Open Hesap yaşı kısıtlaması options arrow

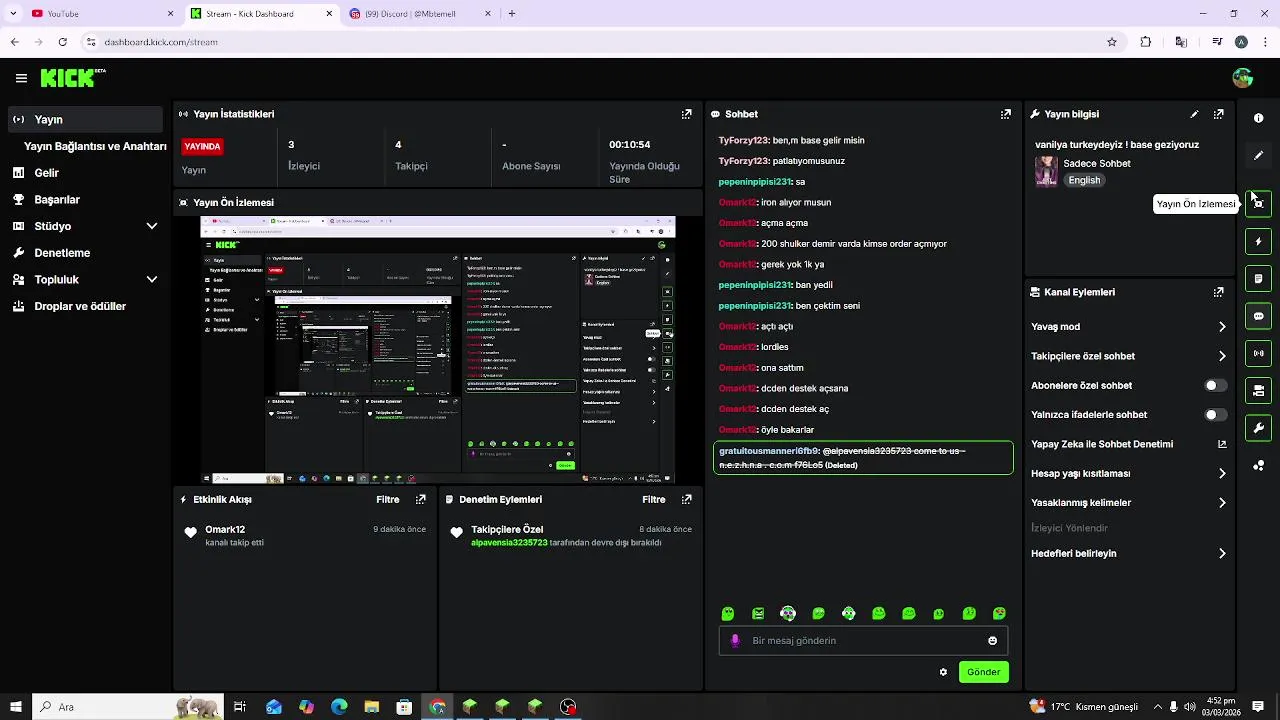click(x=1222, y=473)
